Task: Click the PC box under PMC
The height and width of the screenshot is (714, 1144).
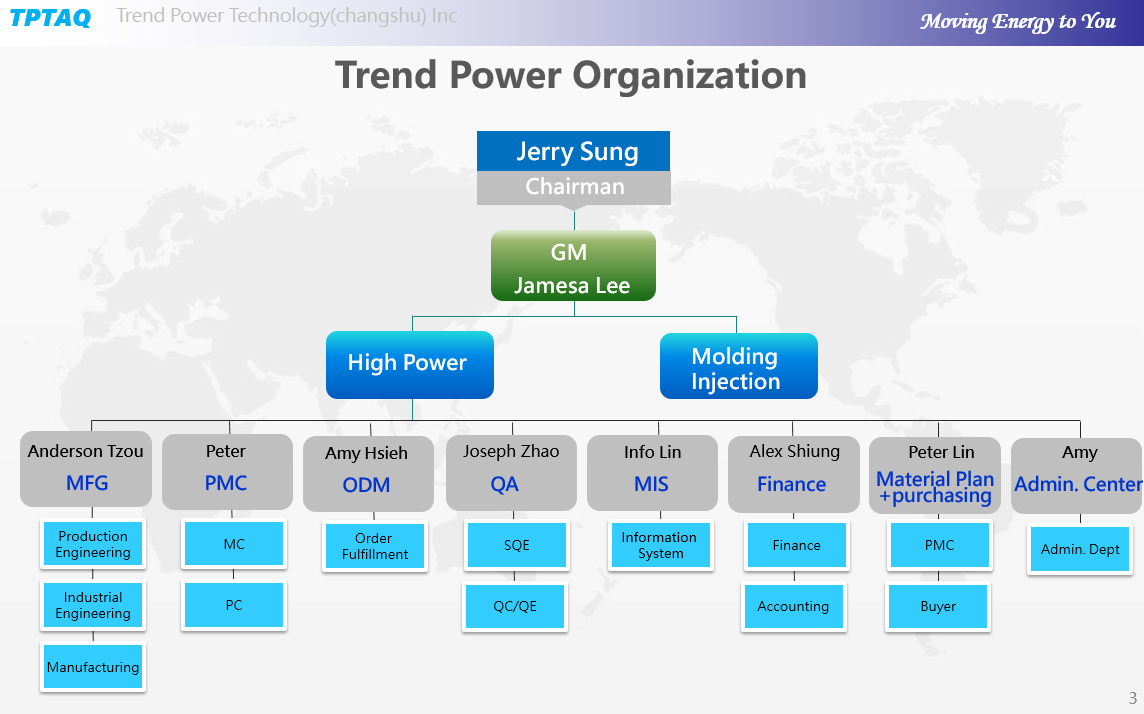Action: (x=234, y=605)
